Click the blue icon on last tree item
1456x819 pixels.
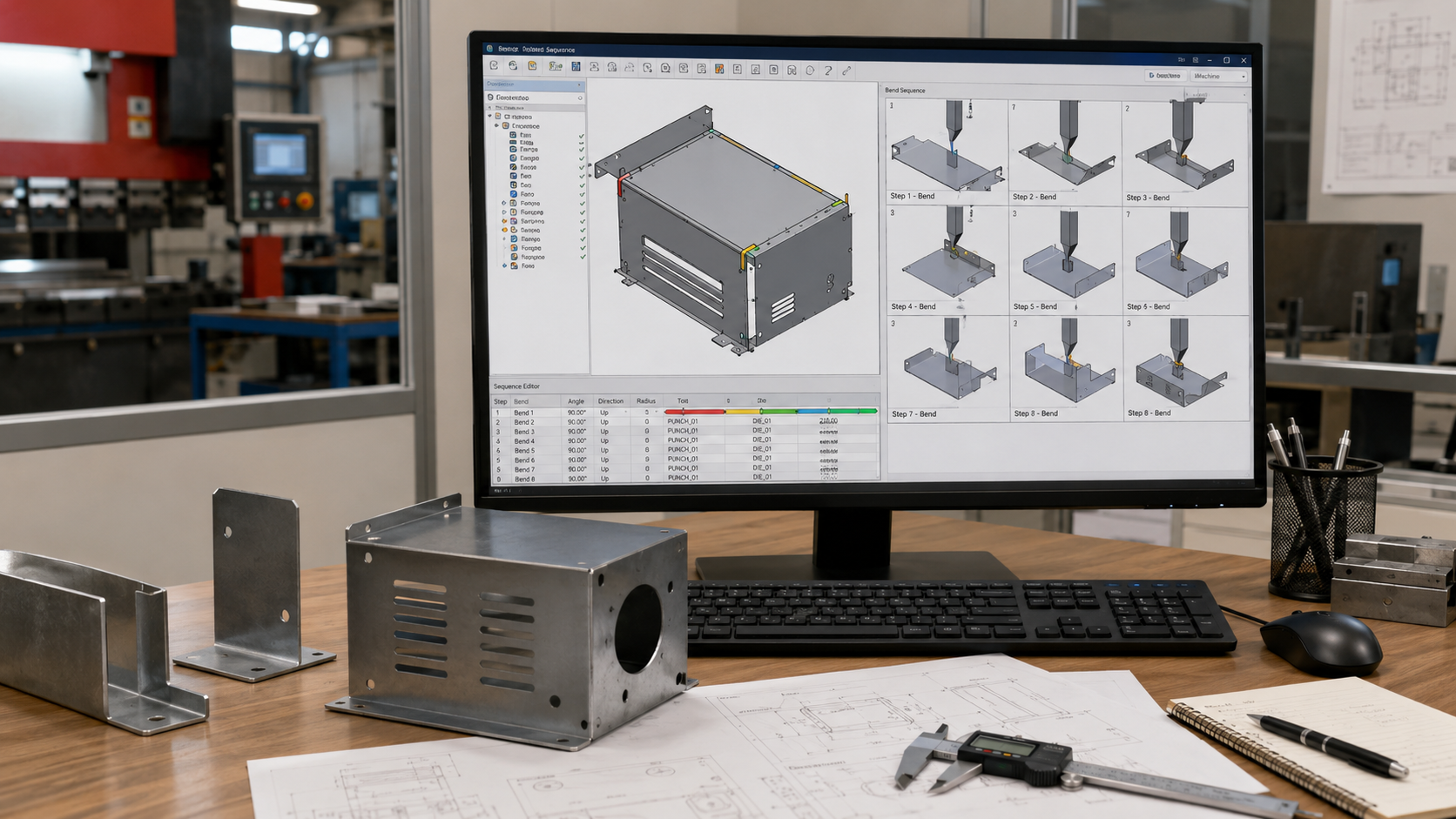point(514,265)
